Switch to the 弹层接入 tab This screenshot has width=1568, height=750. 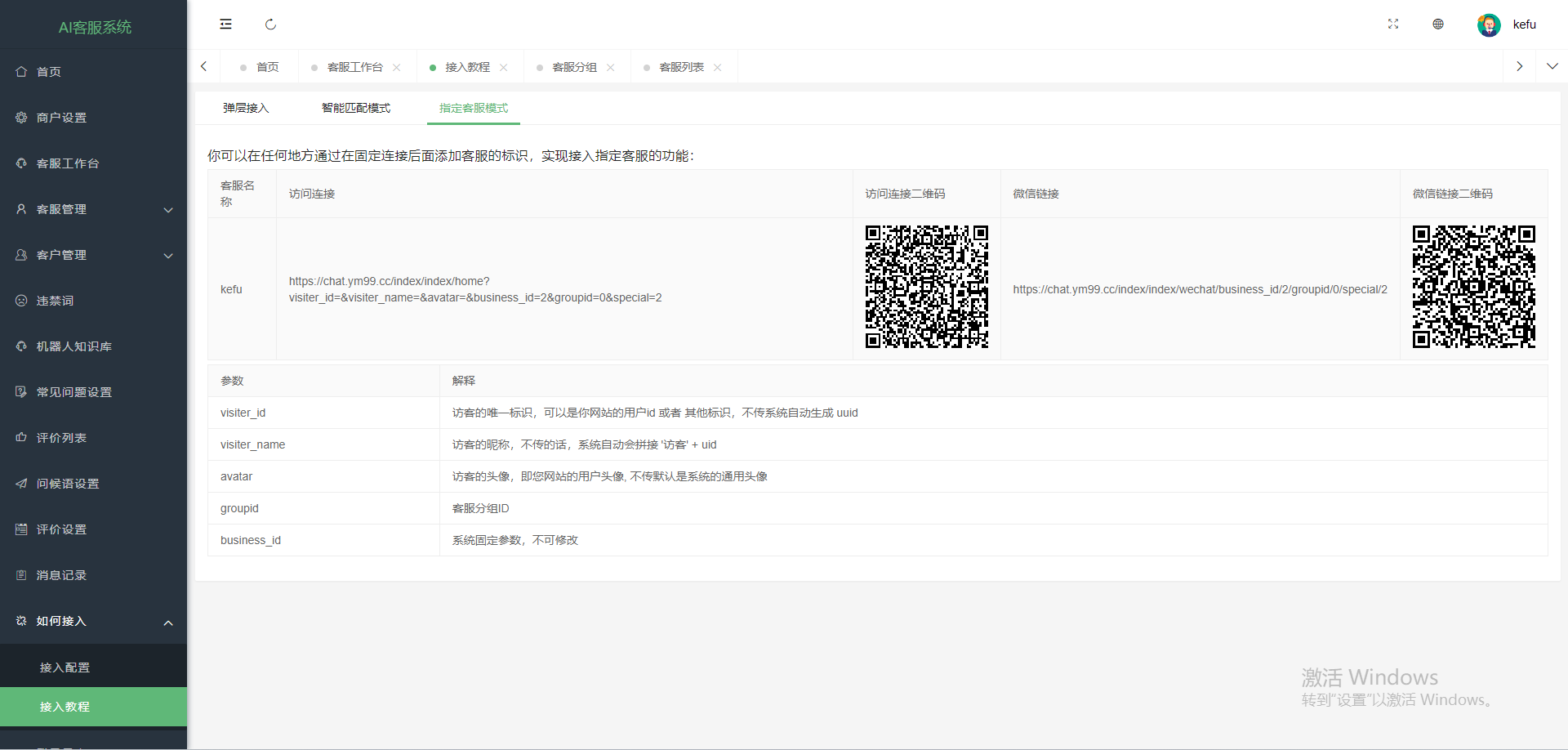tap(246, 108)
